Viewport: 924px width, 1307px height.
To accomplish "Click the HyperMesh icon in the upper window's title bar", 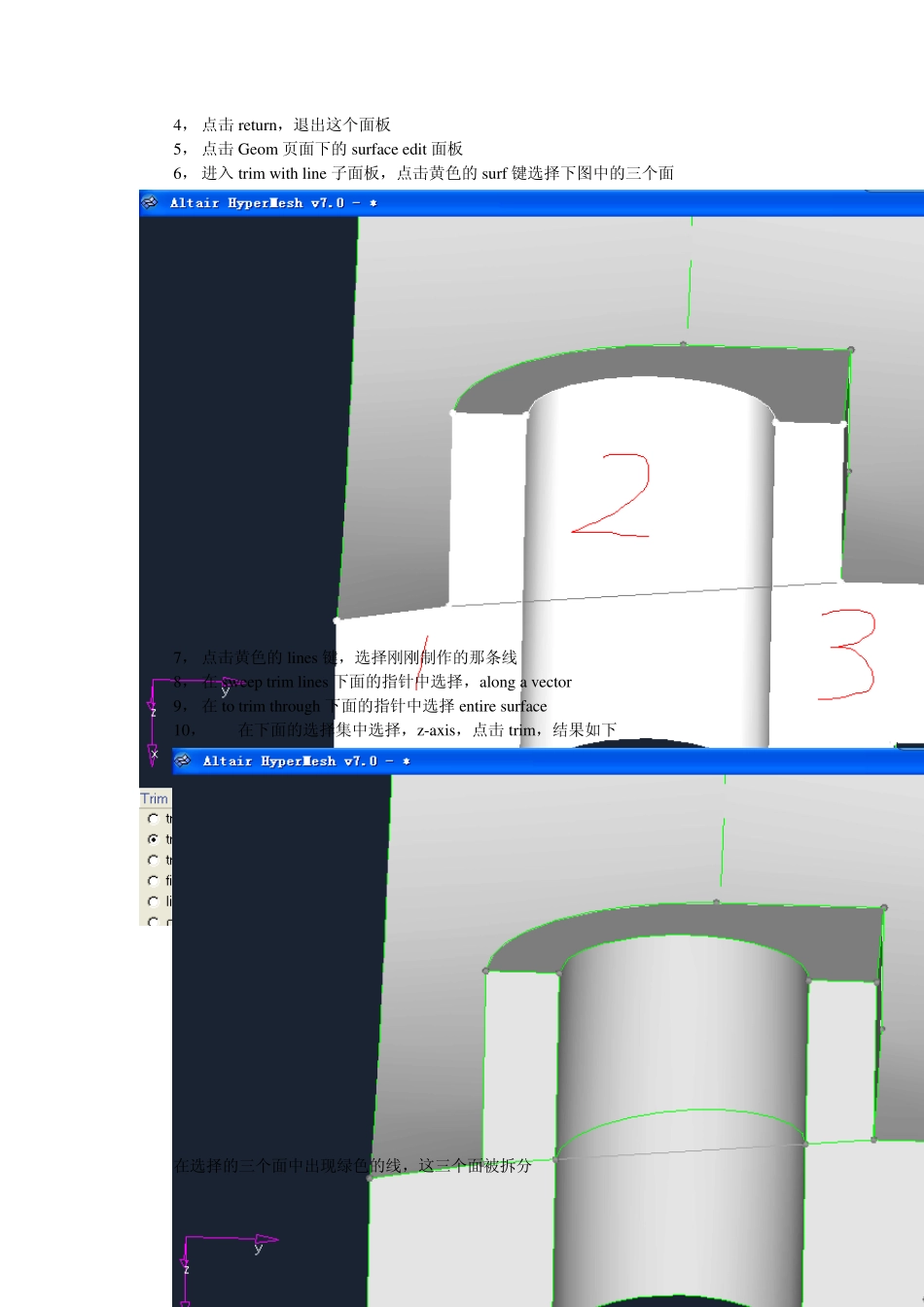I will (x=150, y=202).
